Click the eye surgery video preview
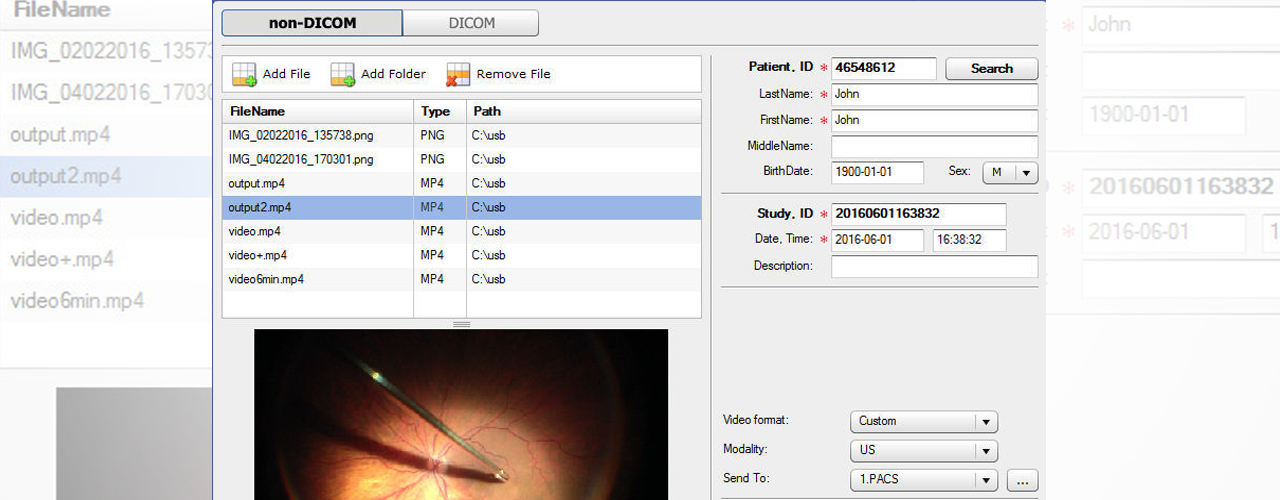The width and height of the screenshot is (1280, 500). pos(461,414)
